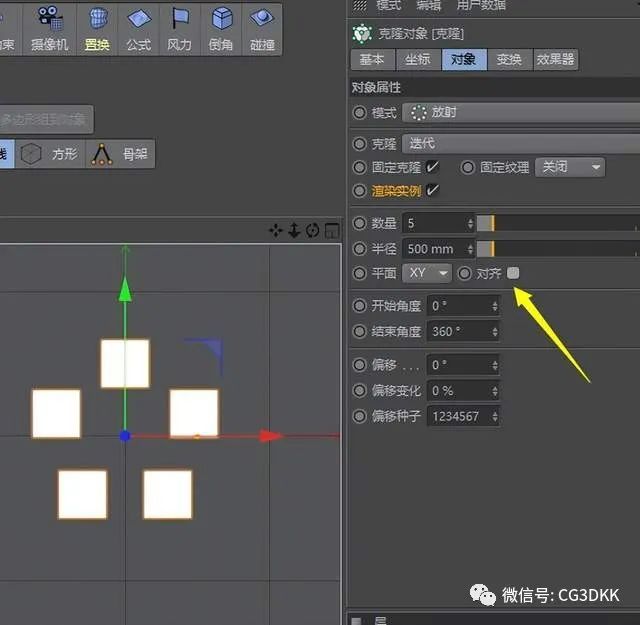This screenshot has height=625, width=640.
Task: Click the attribute manager grip icon
Action: point(360,4)
